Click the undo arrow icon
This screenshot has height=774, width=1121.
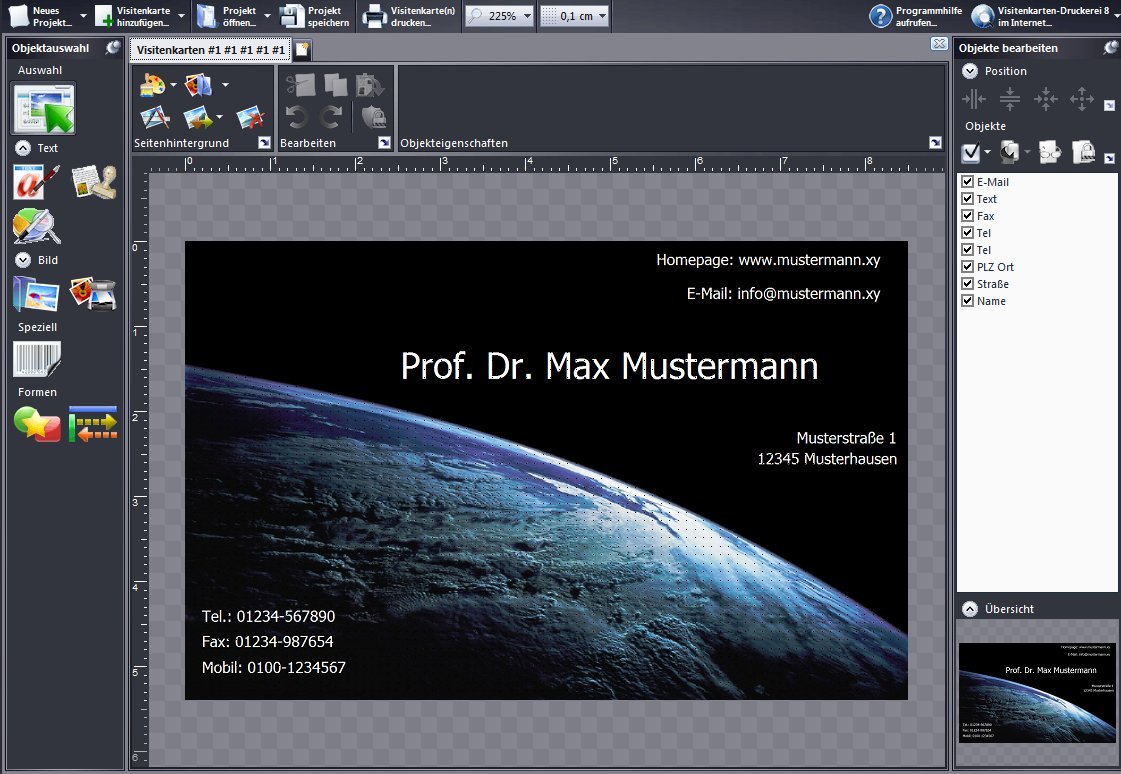click(297, 116)
